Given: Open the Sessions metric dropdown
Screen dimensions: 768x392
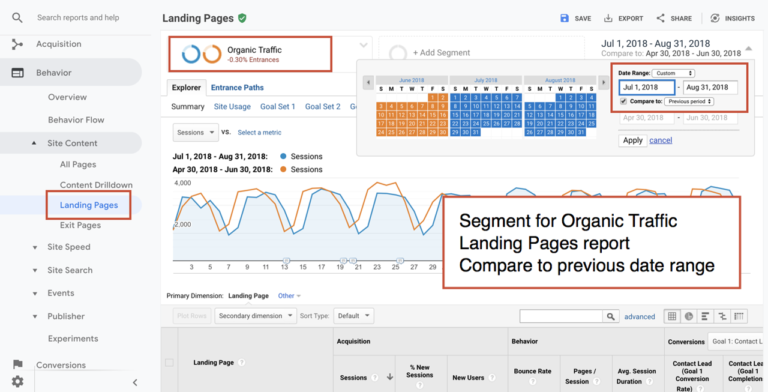Looking at the screenshot, I should coord(195,132).
